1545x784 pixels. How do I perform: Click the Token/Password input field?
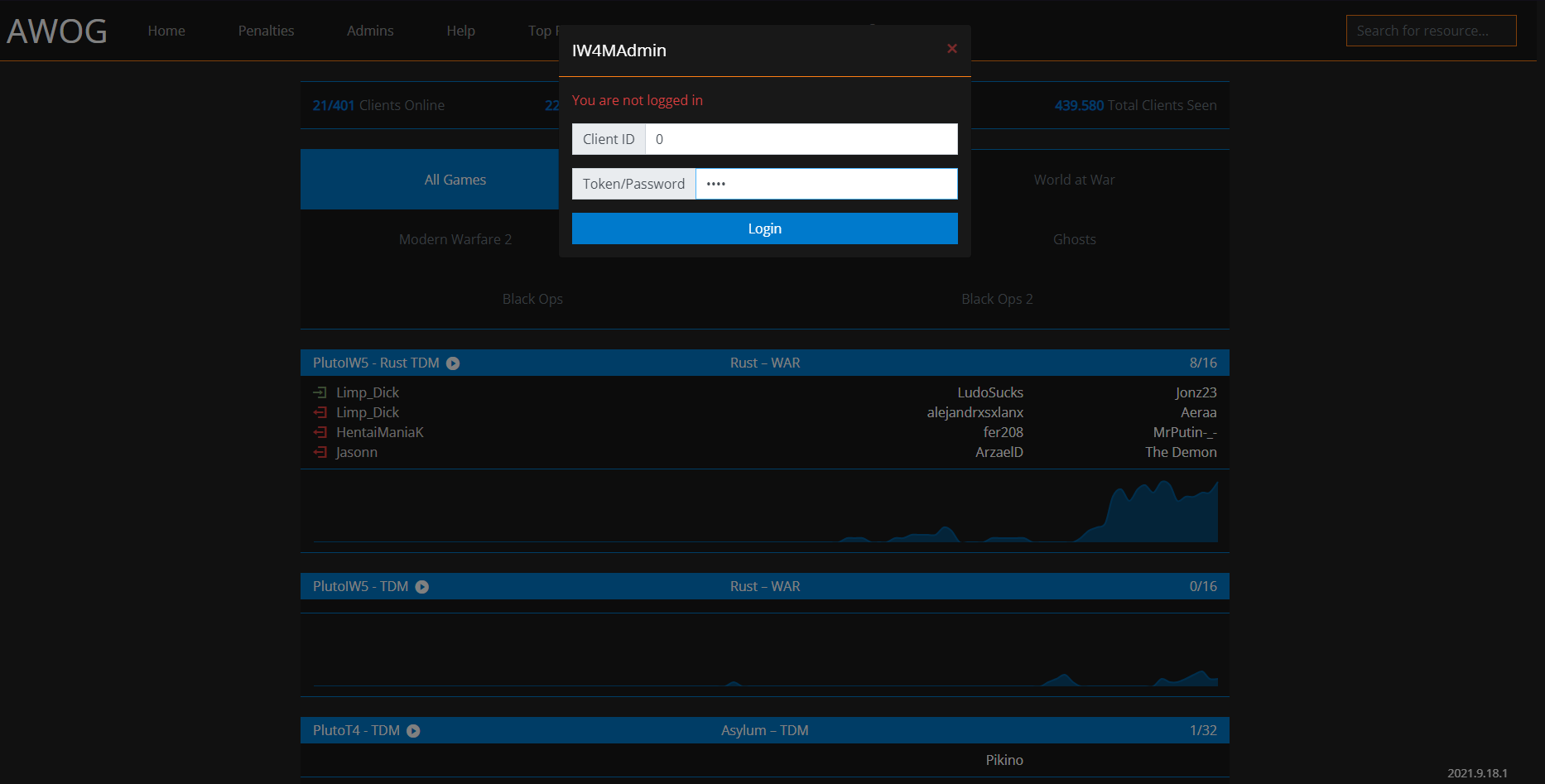click(826, 184)
